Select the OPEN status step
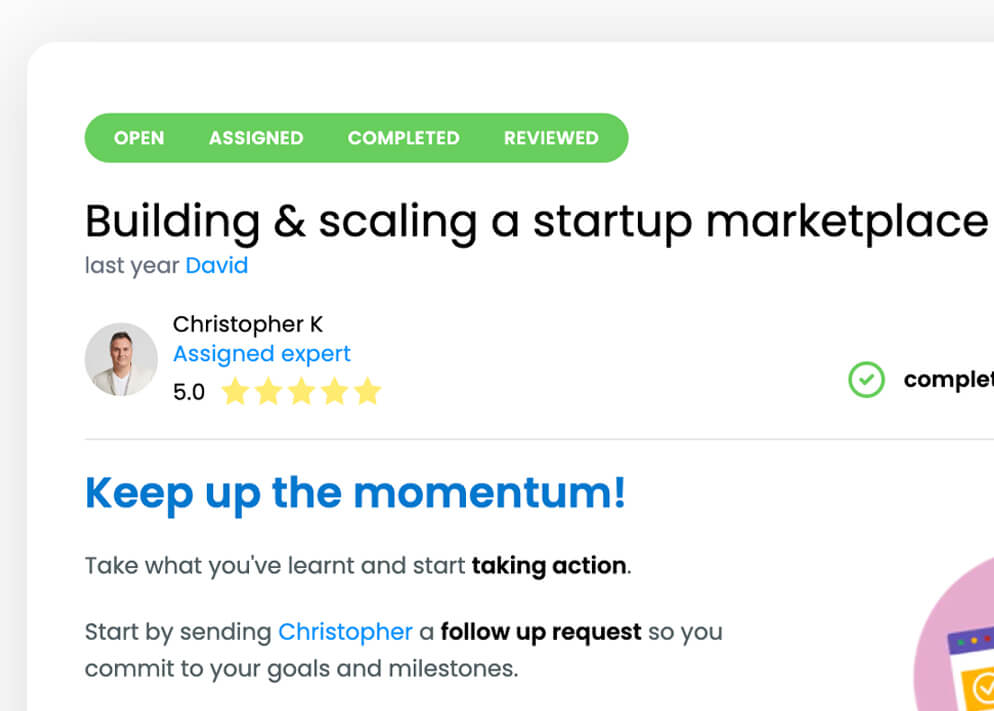994x711 pixels. [139, 138]
